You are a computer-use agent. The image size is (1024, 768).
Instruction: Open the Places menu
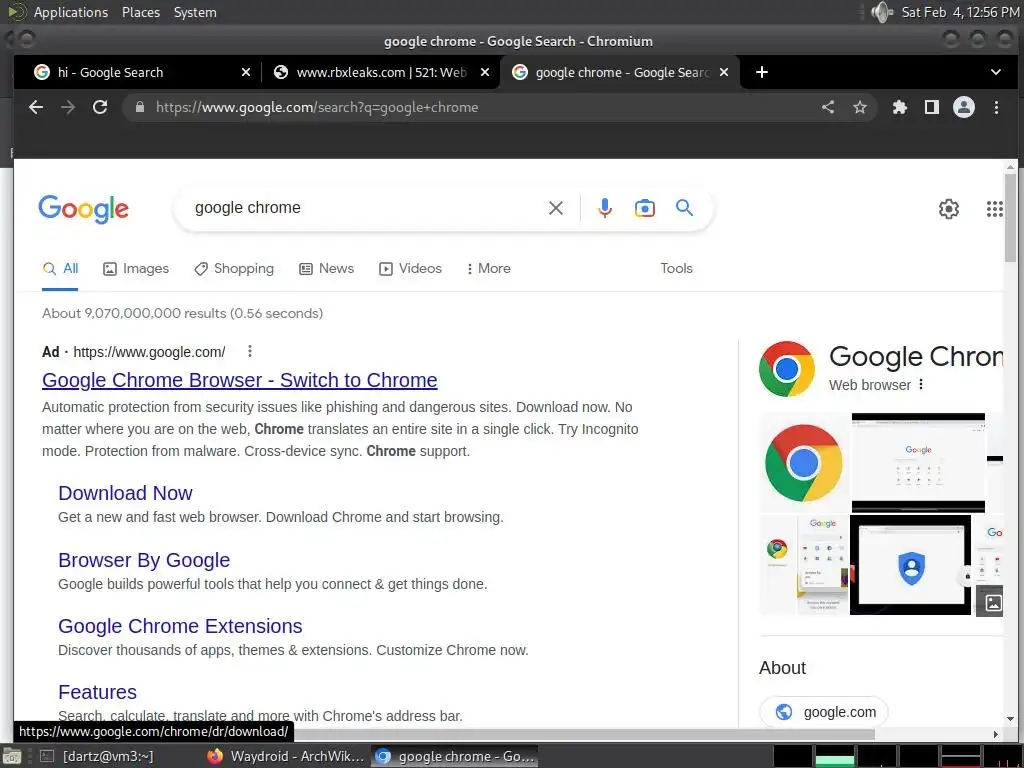(140, 12)
